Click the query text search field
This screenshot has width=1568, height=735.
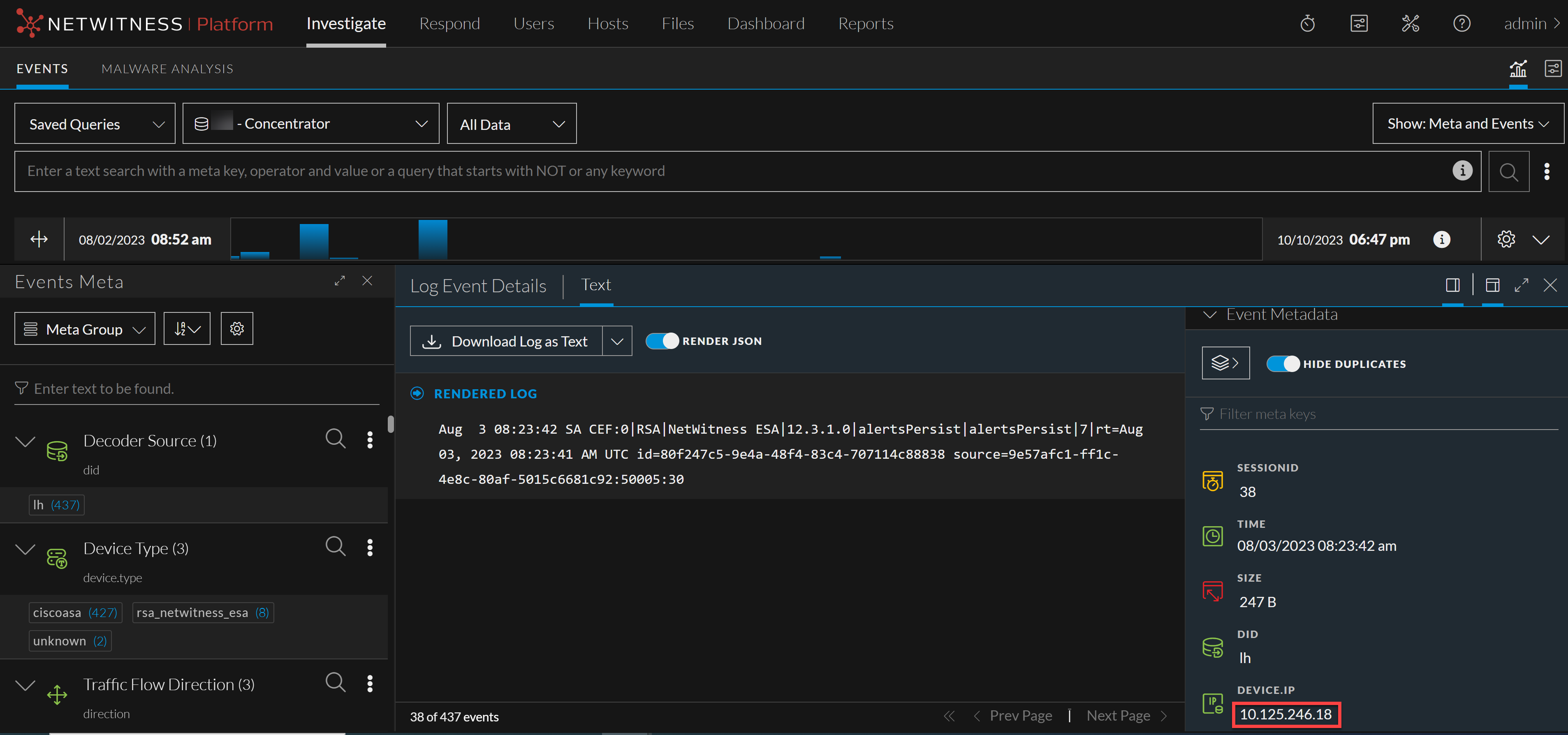point(730,171)
